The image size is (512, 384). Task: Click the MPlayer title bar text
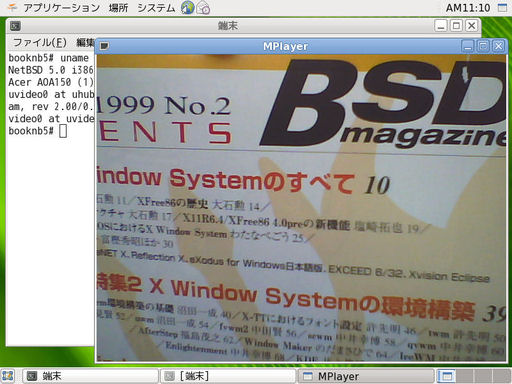click(285, 46)
